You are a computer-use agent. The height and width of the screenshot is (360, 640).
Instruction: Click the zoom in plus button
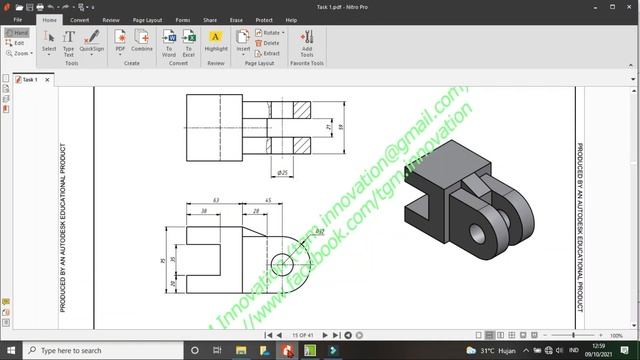pyautogui.click(x=601, y=335)
